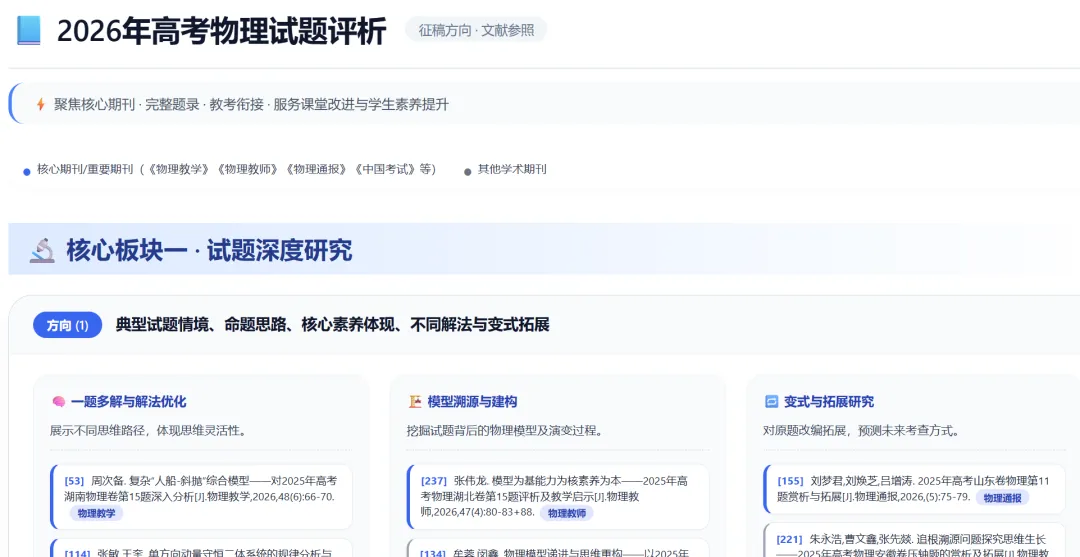This screenshot has width=1080, height=557.
Task: Click the 典型试题情境、命题思路 direction title
Action: [x=333, y=326]
